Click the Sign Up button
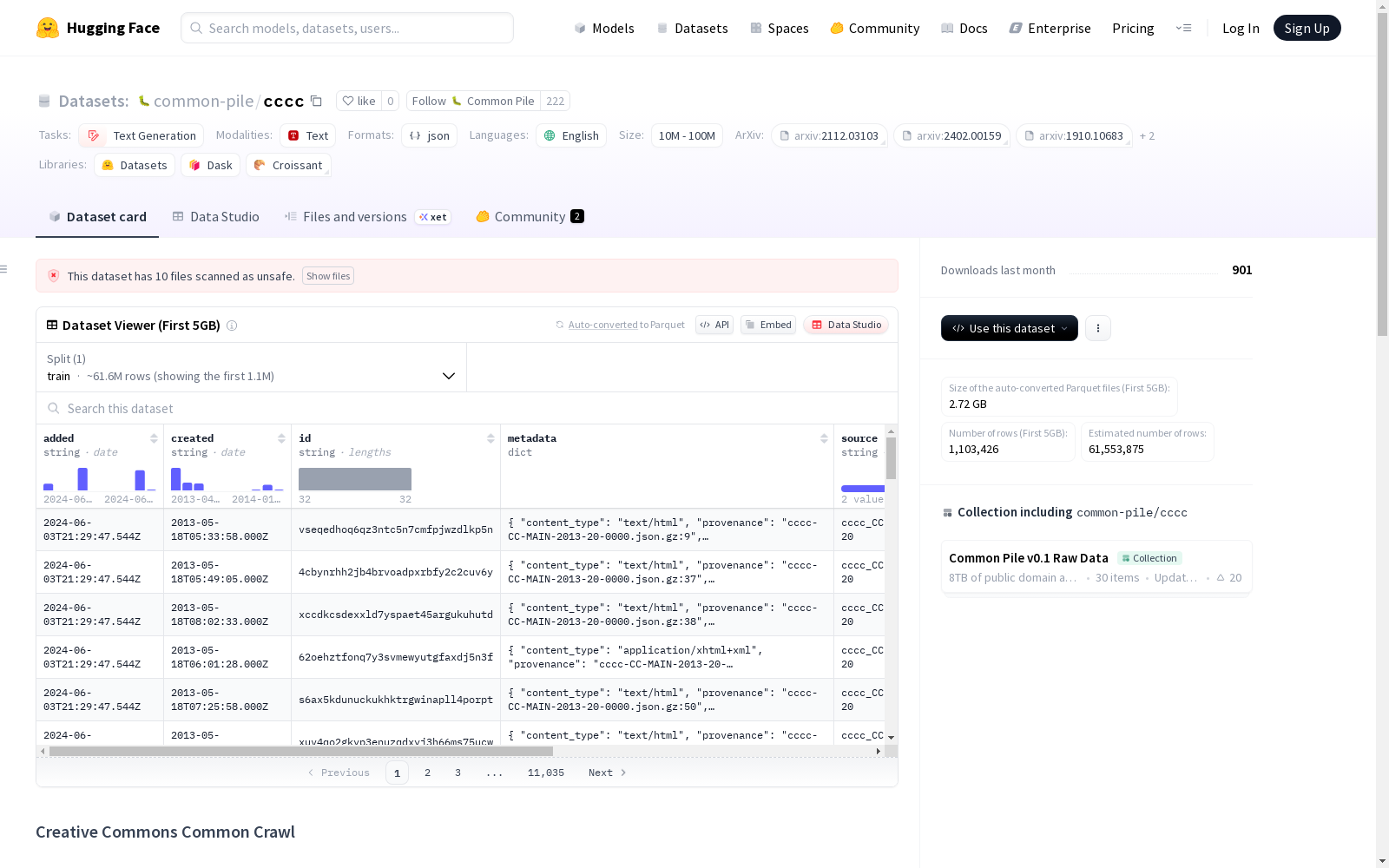Image resolution: width=1389 pixels, height=868 pixels. pos(1307,28)
